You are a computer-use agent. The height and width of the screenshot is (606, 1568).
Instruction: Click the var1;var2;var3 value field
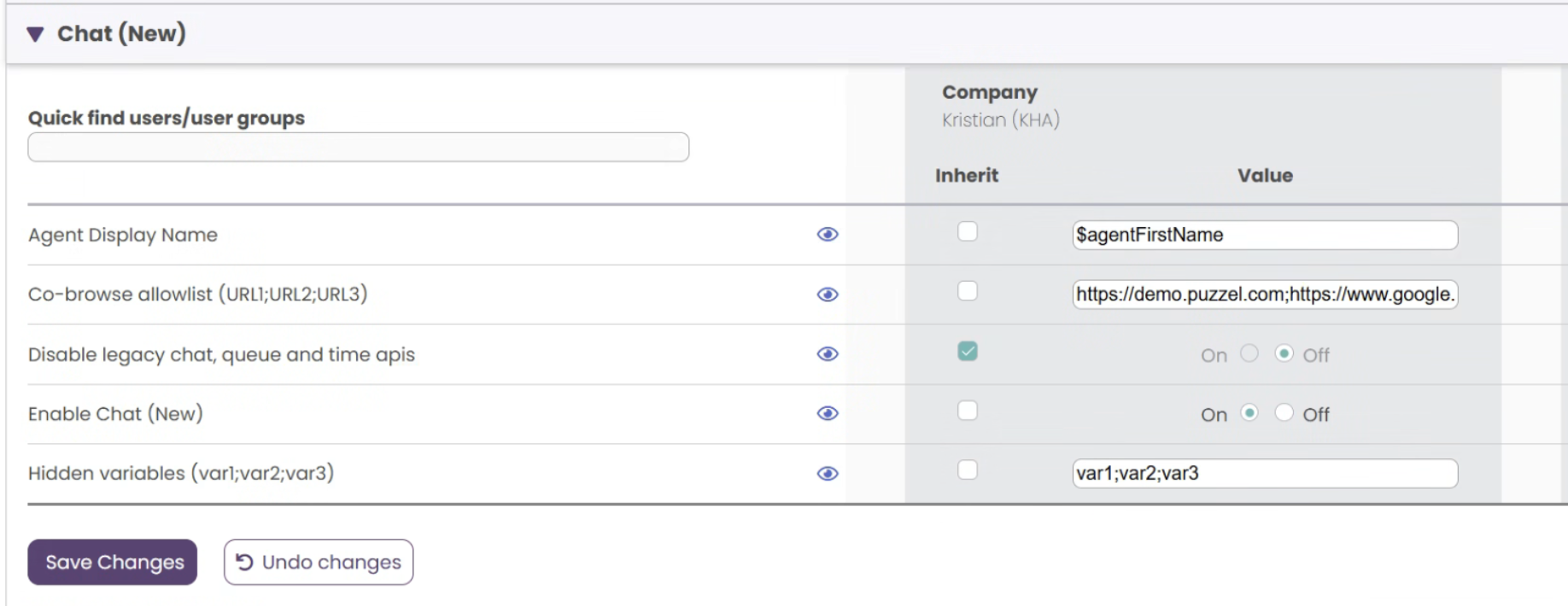[1264, 474]
